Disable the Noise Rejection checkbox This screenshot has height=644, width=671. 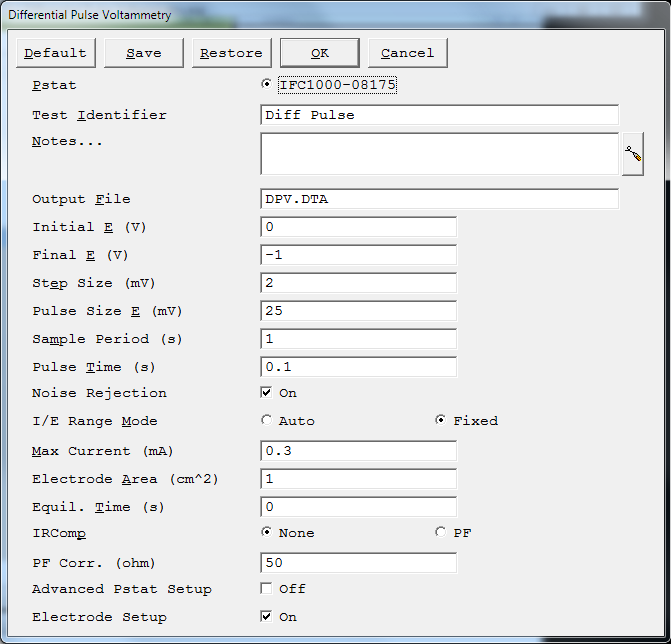(x=266, y=393)
